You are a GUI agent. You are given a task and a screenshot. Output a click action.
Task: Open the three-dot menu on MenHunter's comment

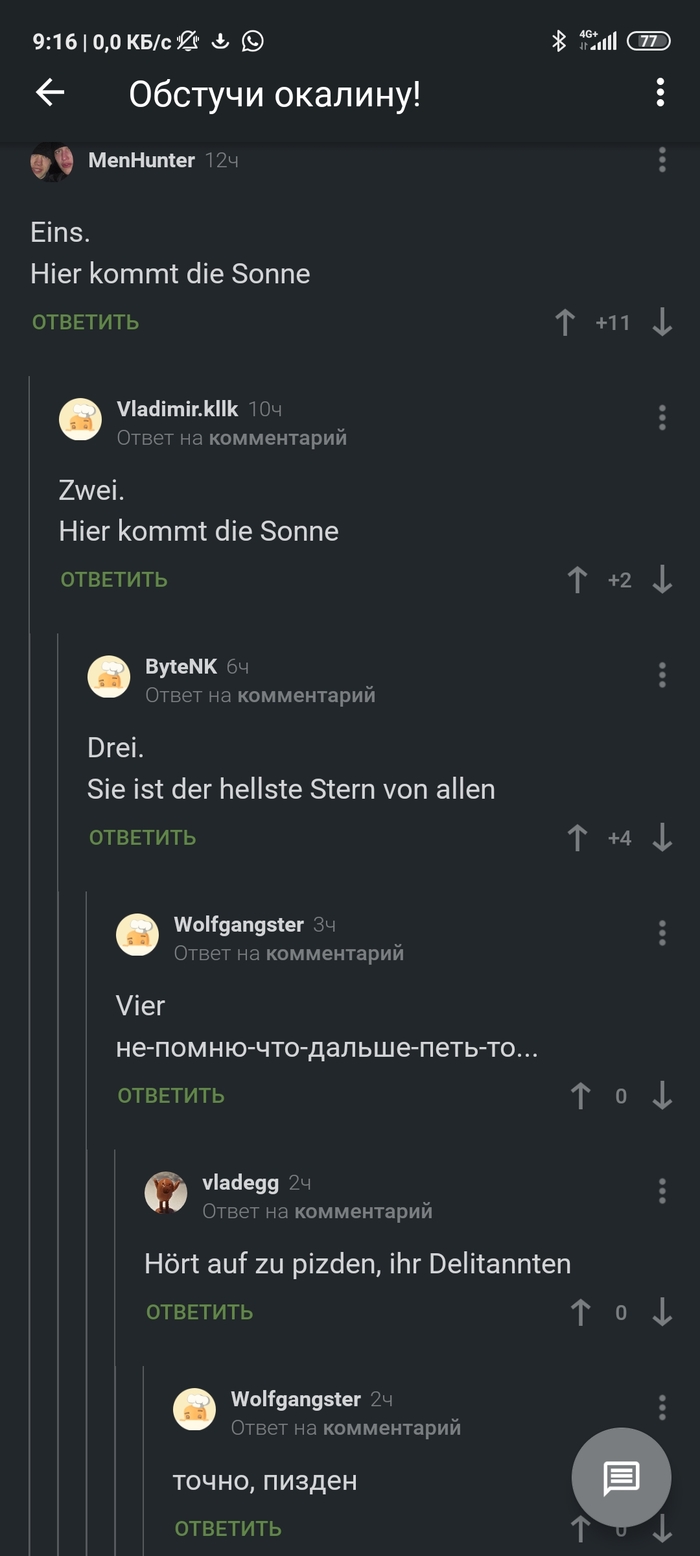click(x=662, y=160)
